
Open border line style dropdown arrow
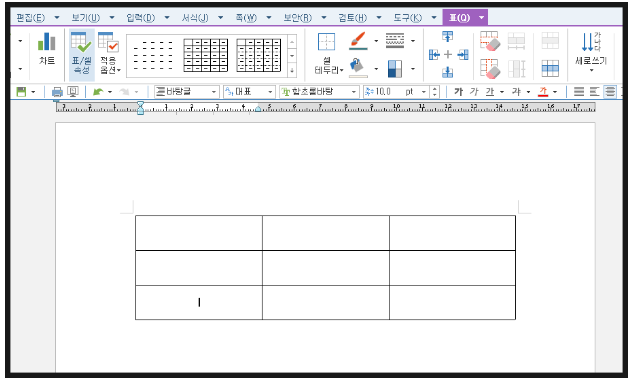point(413,41)
